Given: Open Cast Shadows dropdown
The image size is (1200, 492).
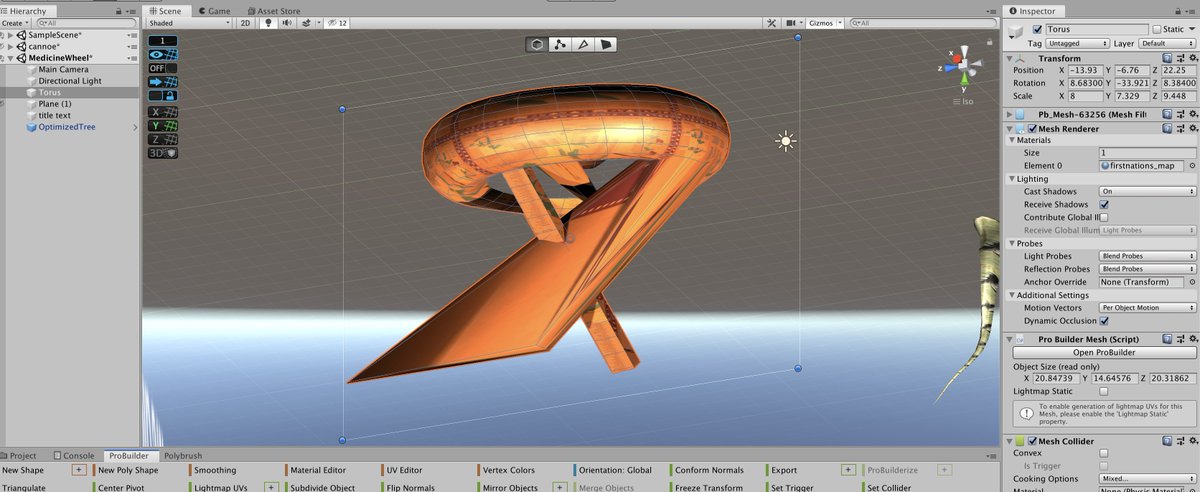Looking at the screenshot, I should click(x=1148, y=191).
